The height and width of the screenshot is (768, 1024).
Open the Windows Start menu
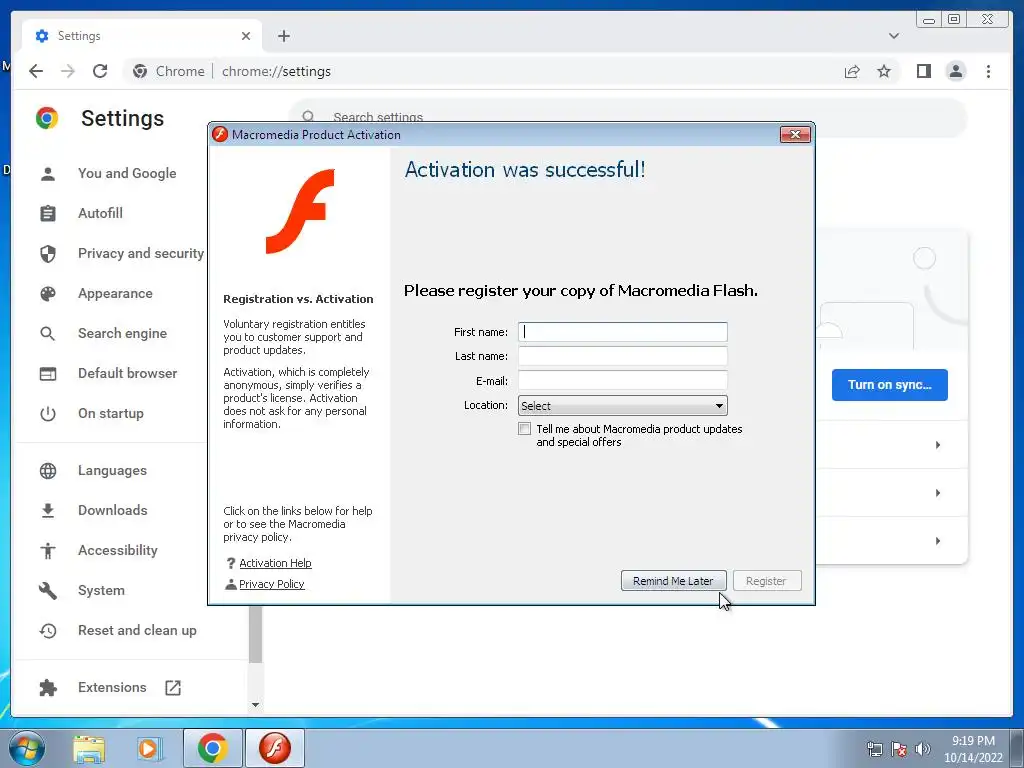(x=27, y=748)
